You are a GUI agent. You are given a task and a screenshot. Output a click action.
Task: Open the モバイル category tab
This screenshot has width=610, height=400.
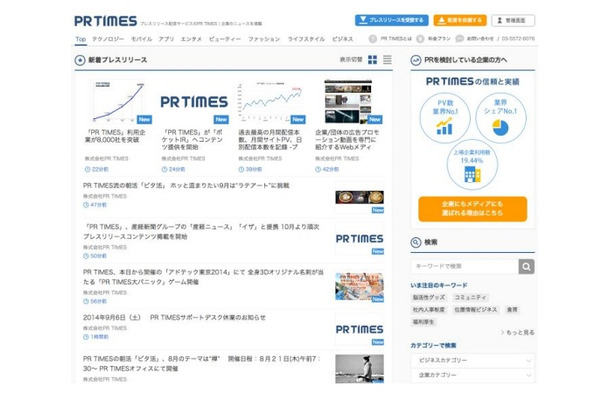[x=141, y=39]
